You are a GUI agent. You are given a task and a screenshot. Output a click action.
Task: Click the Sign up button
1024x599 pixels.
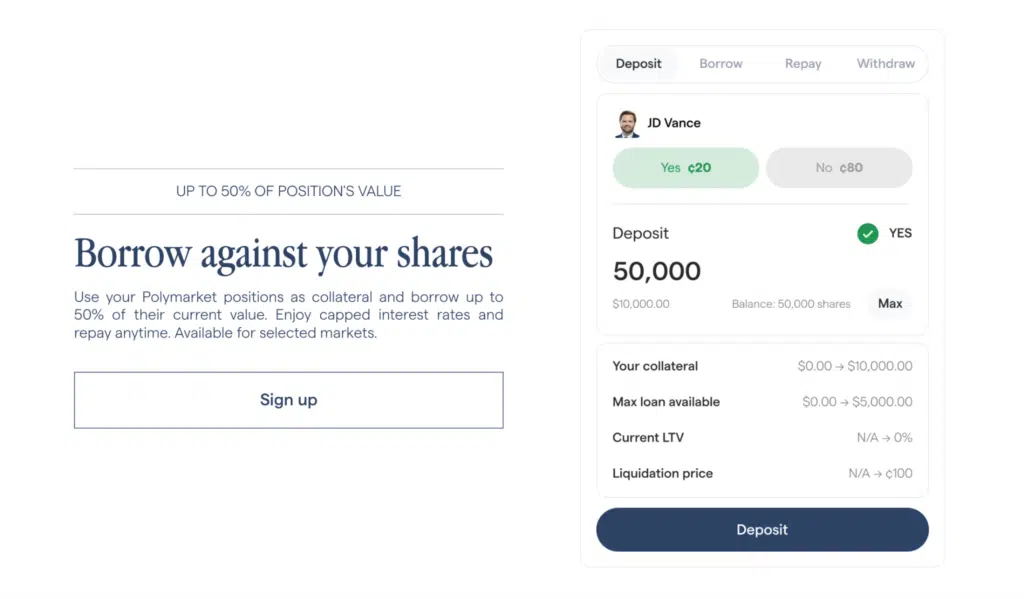[288, 400]
